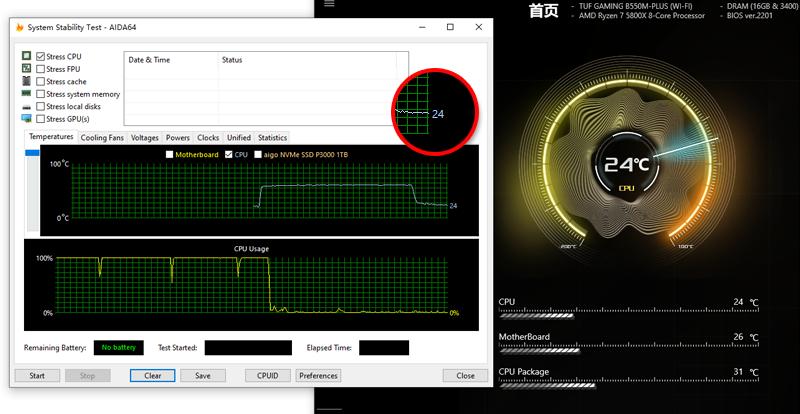Click the CPU Package 31 ℃ value
Image resolution: width=800 pixels, height=414 pixels.
pos(746,372)
